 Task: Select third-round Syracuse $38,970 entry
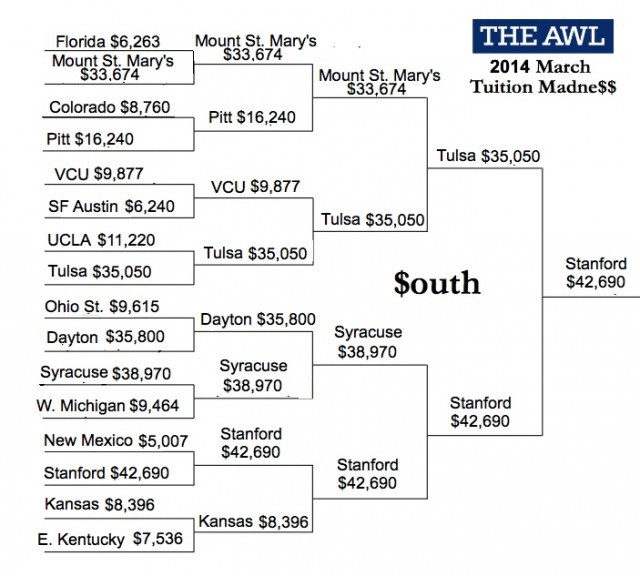pos(368,342)
